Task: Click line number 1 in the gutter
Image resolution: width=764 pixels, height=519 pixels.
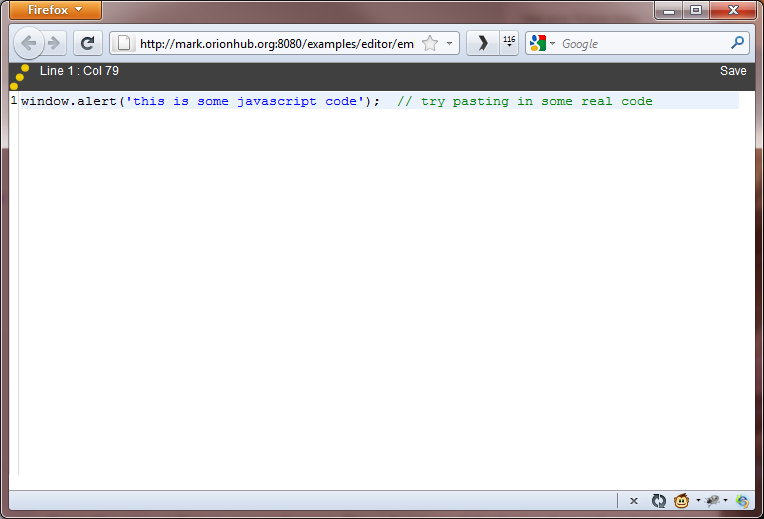Action: [x=14, y=101]
